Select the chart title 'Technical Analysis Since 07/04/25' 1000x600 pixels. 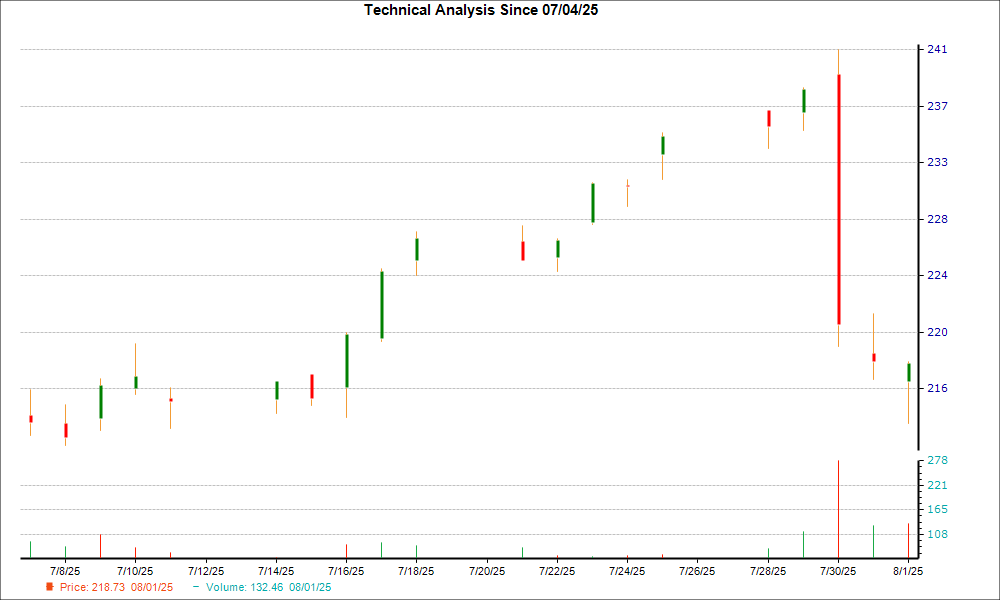481,10
